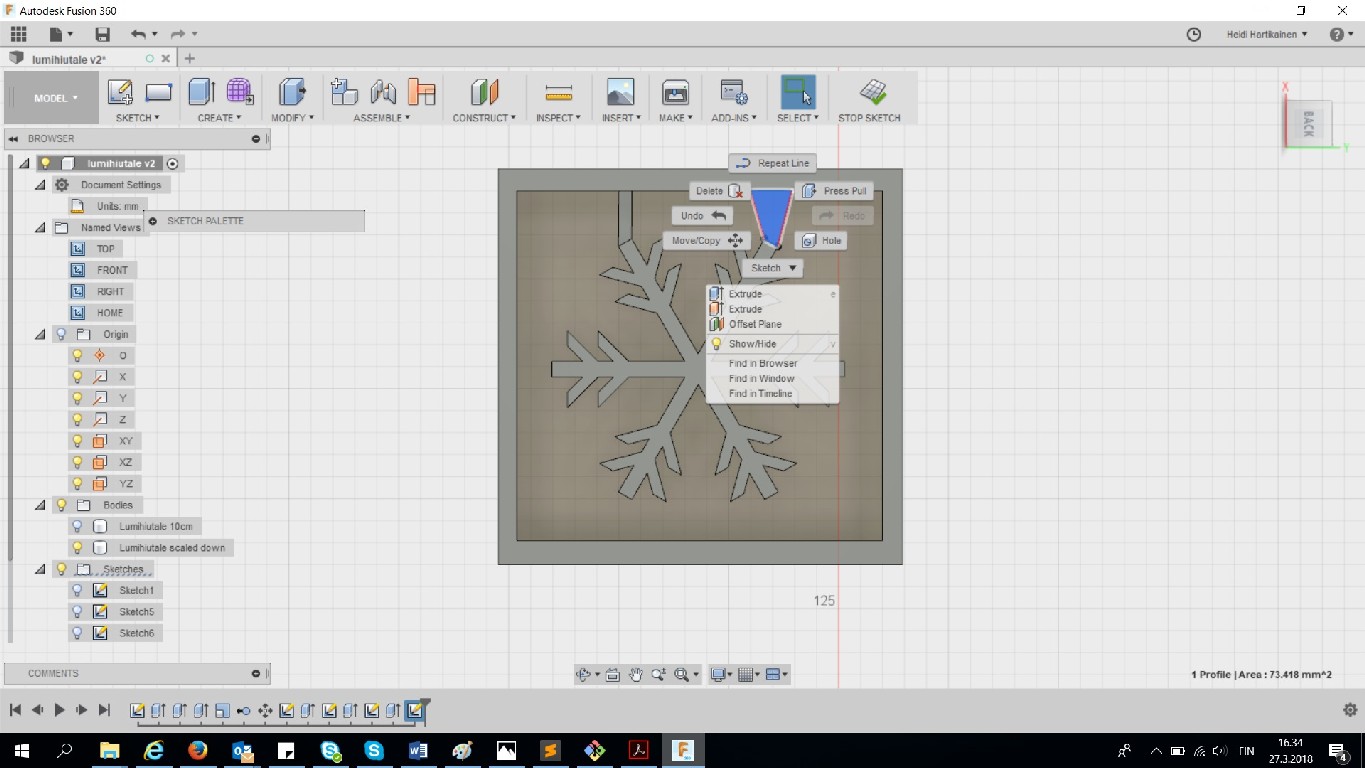Open Word from the taskbar
Viewport: 1365px width, 768px height.
tap(418, 749)
